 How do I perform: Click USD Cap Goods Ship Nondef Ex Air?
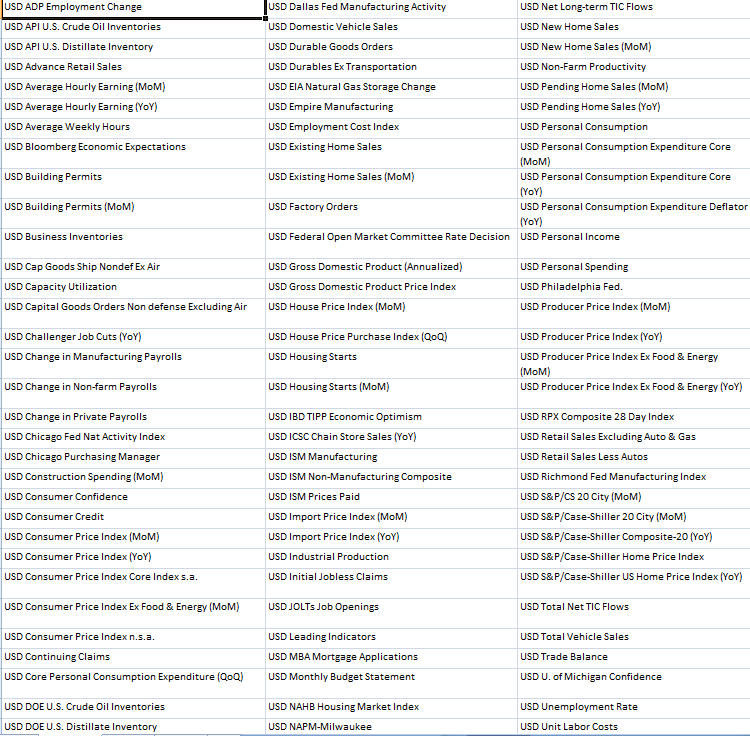pos(133,268)
